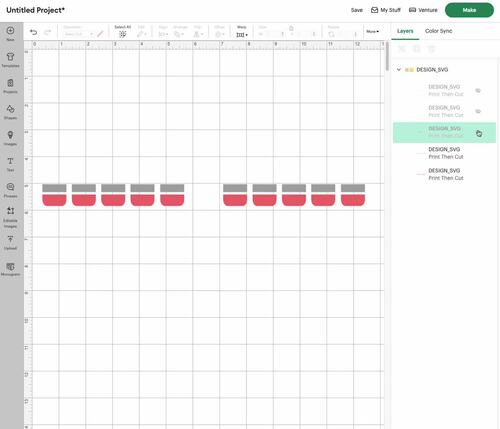Click the size lock icon in toolbar
The width and height of the screenshot is (500, 429).
pos(291,28)
